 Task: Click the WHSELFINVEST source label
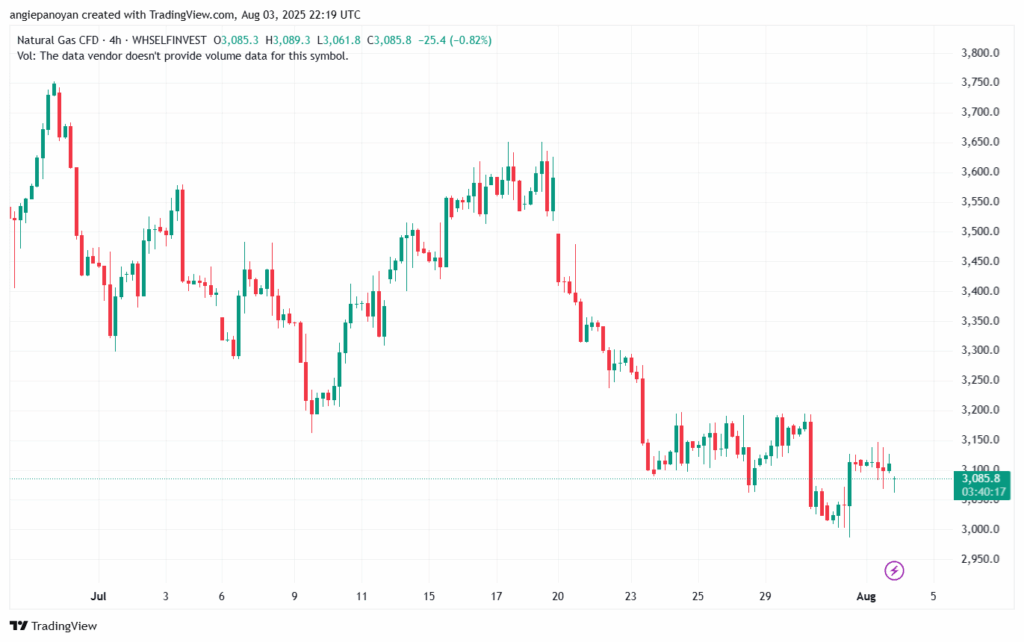169,40
